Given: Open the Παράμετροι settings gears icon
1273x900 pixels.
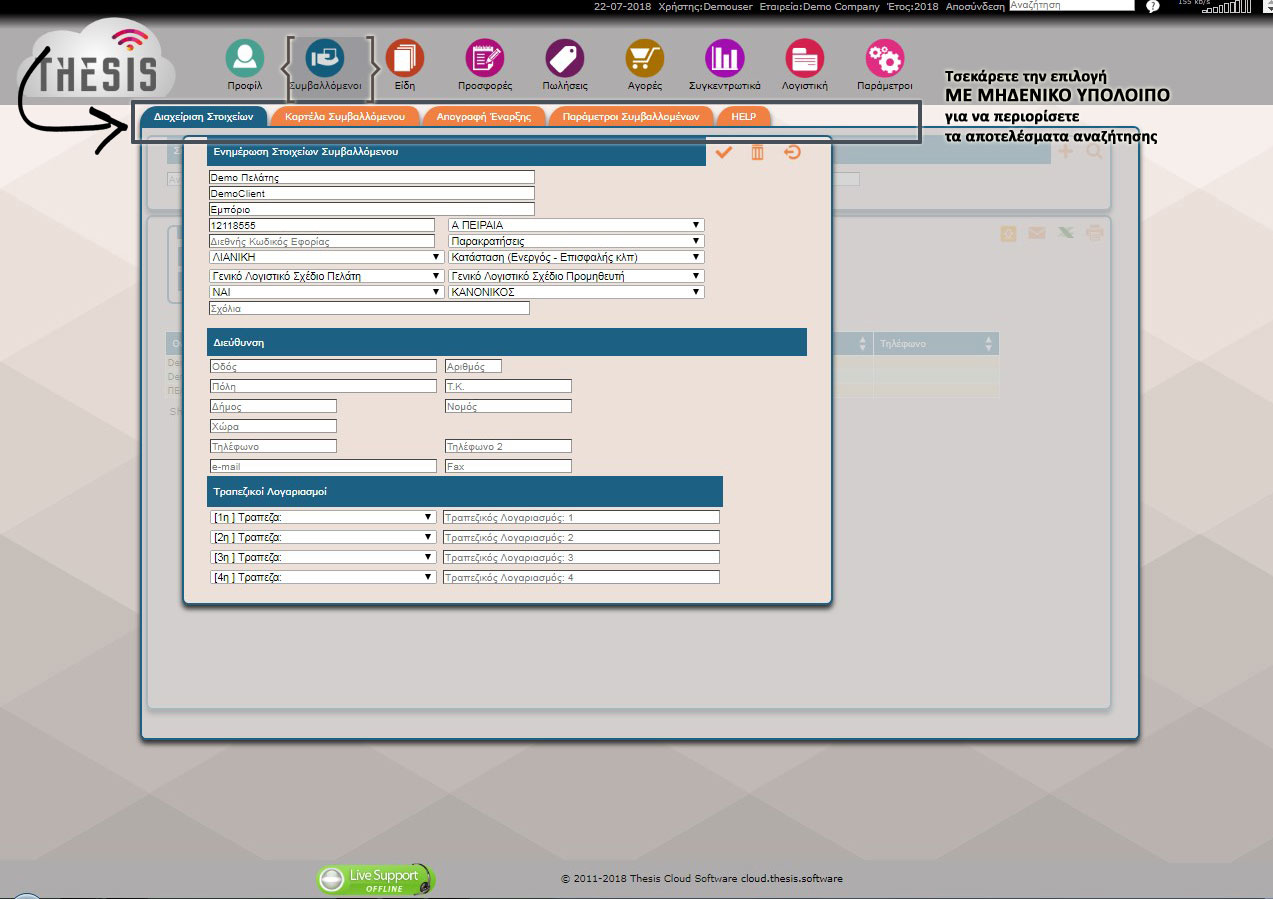Looking at the screenshot, I should [885, 59].
